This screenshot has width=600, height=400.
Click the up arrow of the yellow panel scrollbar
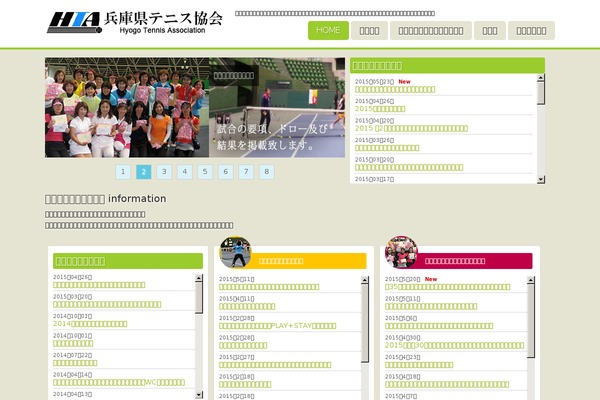(365, 280)
